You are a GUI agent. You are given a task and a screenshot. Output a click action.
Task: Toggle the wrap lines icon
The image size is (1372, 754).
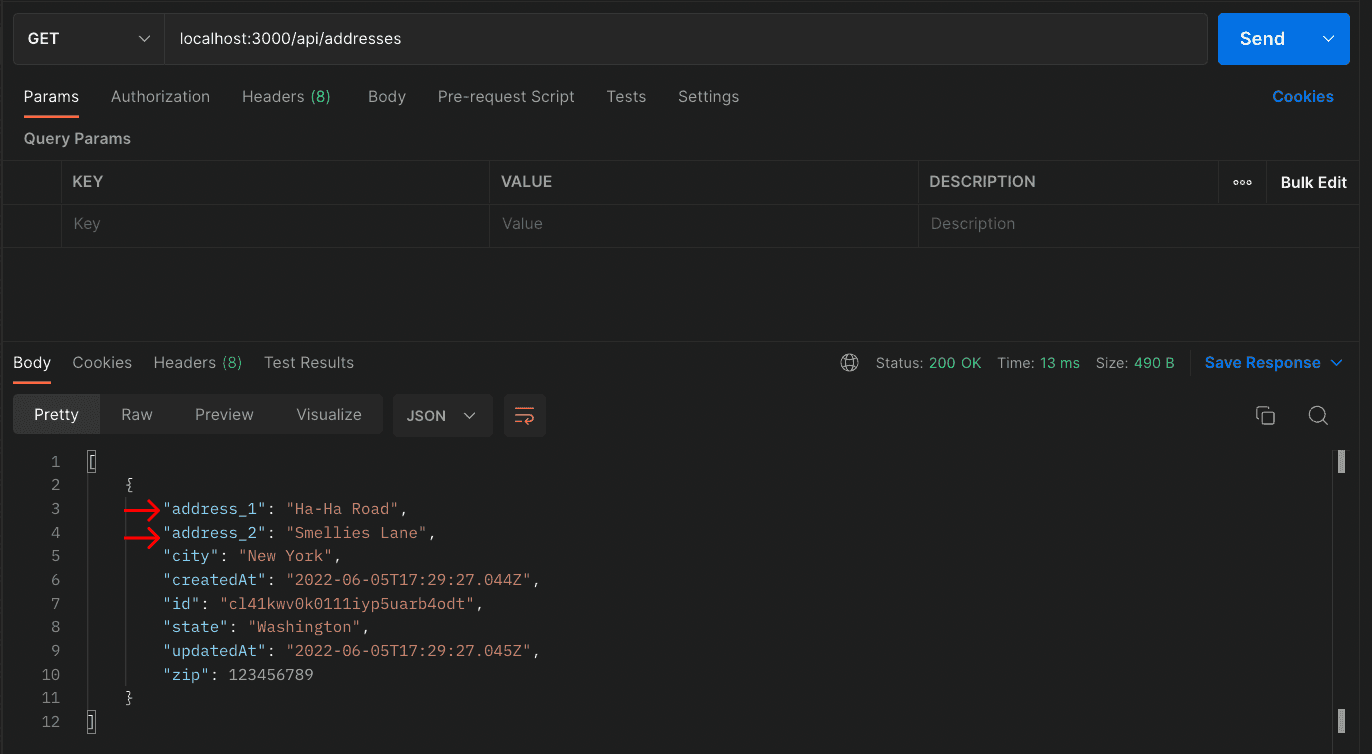pyautogui.click(x=525, y=415)
